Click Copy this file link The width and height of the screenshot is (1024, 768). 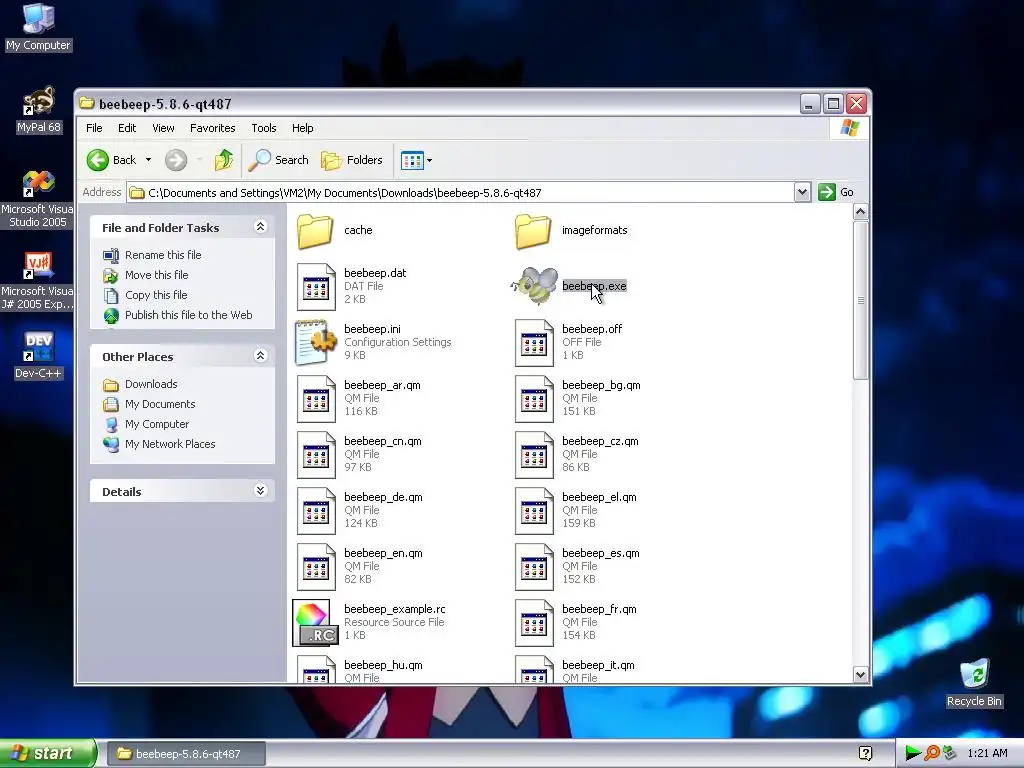[x=156, y=295]
